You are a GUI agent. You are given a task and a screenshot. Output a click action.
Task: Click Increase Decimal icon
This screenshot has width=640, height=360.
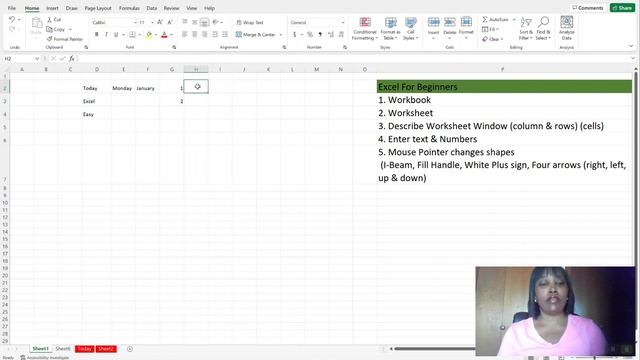coord(331,35)
